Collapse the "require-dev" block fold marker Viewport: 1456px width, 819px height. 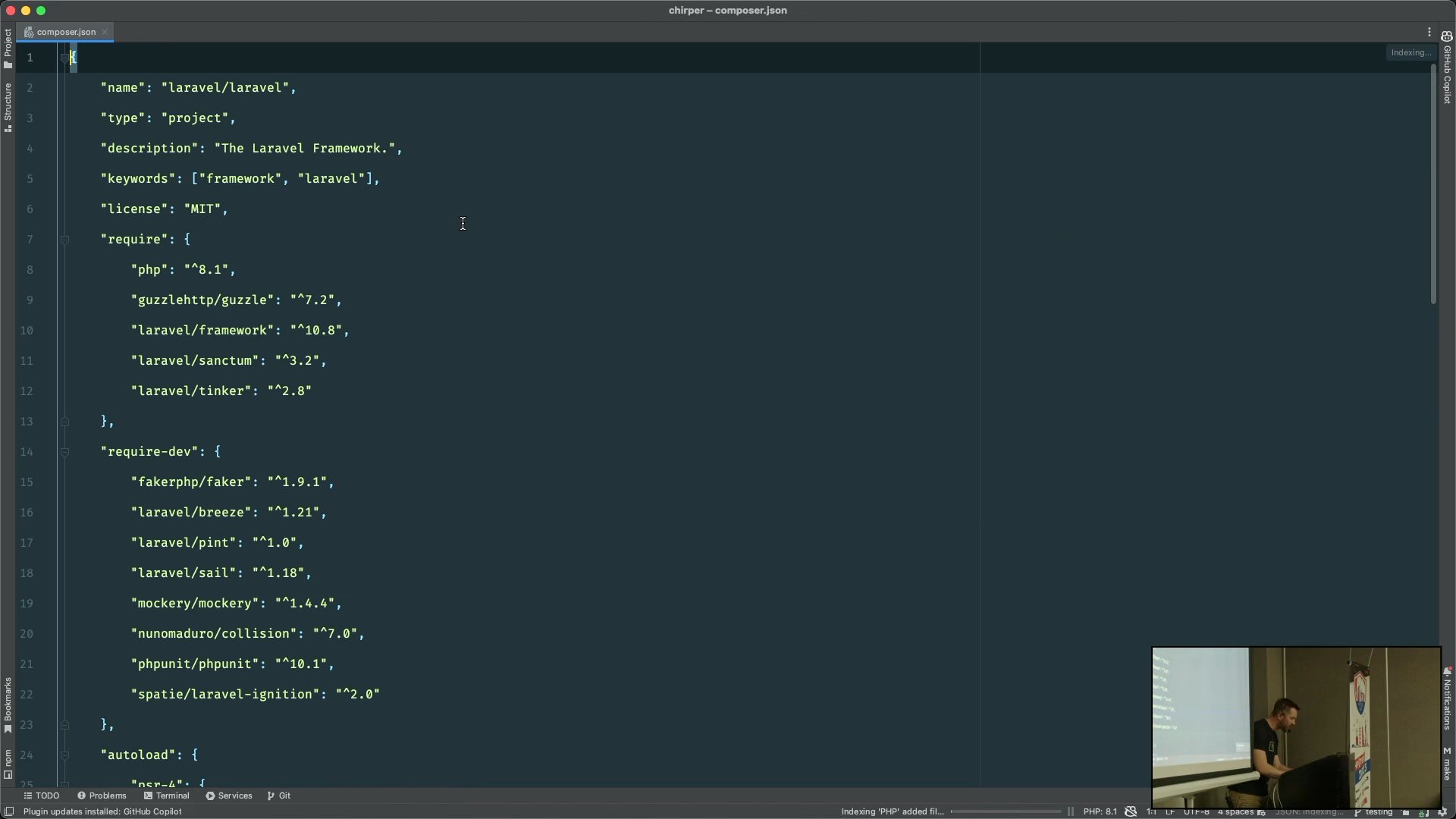pyautogui.click(x=64, y=452)
